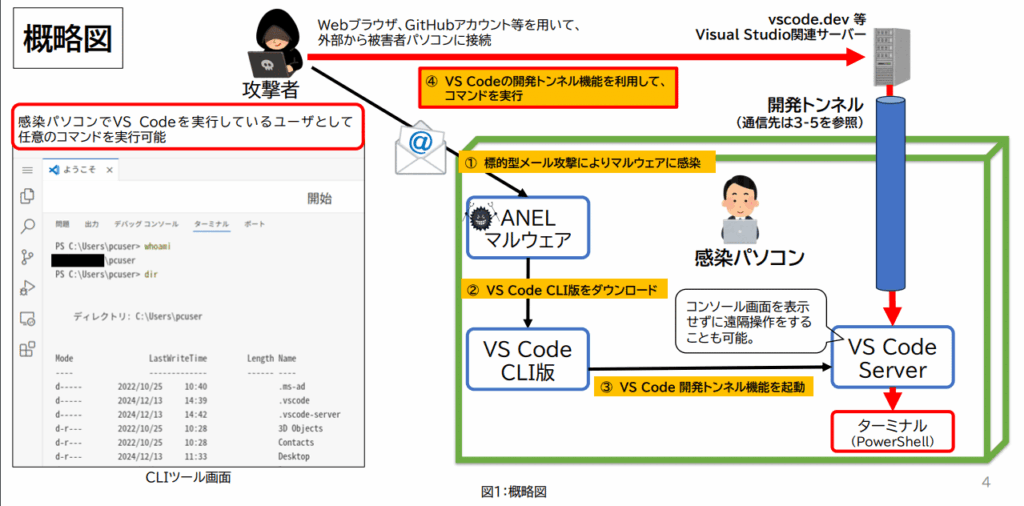Click the 感染パソコン label
1024x506 pixels.
pyautogui.click(x=749, y=257)
